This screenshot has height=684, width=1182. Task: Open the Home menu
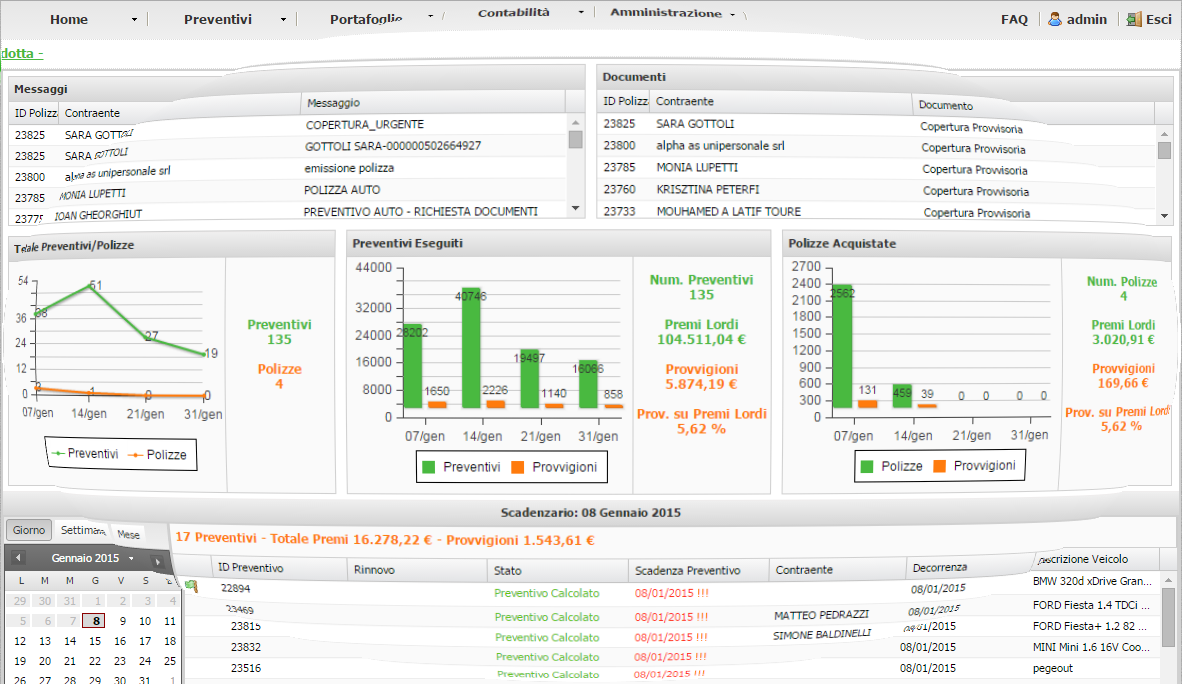pyautogui.click(x=69, y=19)
